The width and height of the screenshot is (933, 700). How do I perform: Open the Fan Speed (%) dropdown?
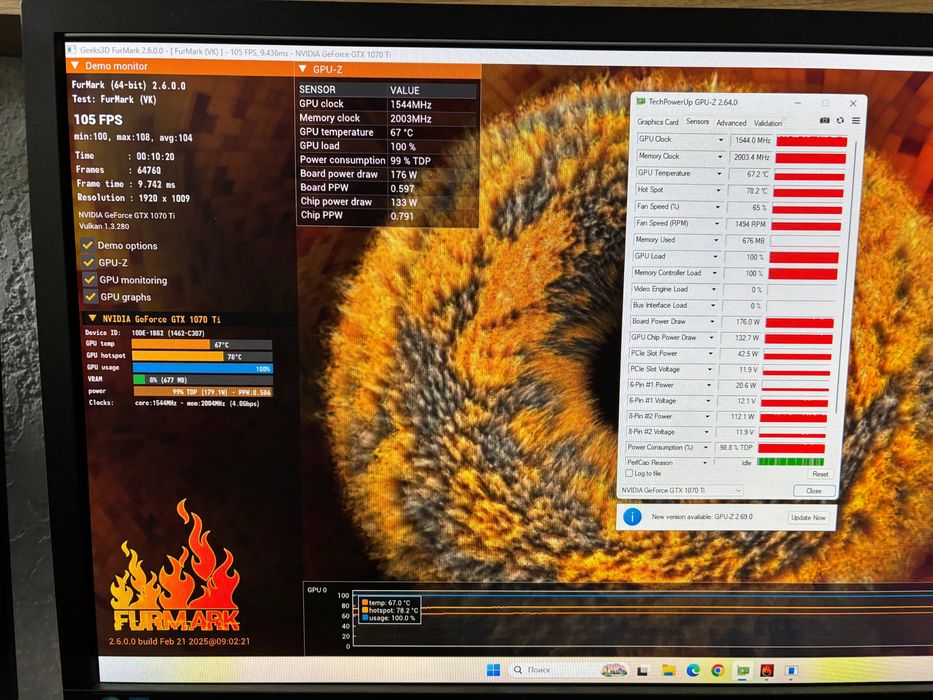(x=718, y=207)
